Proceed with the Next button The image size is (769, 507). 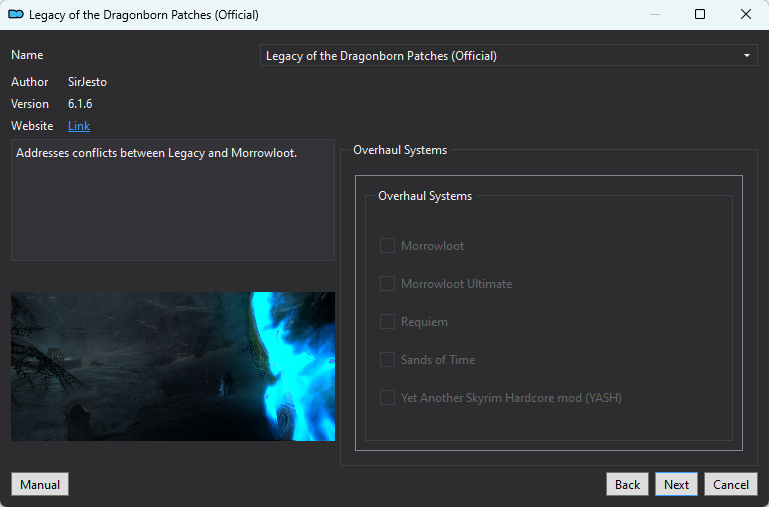[676, 484]
